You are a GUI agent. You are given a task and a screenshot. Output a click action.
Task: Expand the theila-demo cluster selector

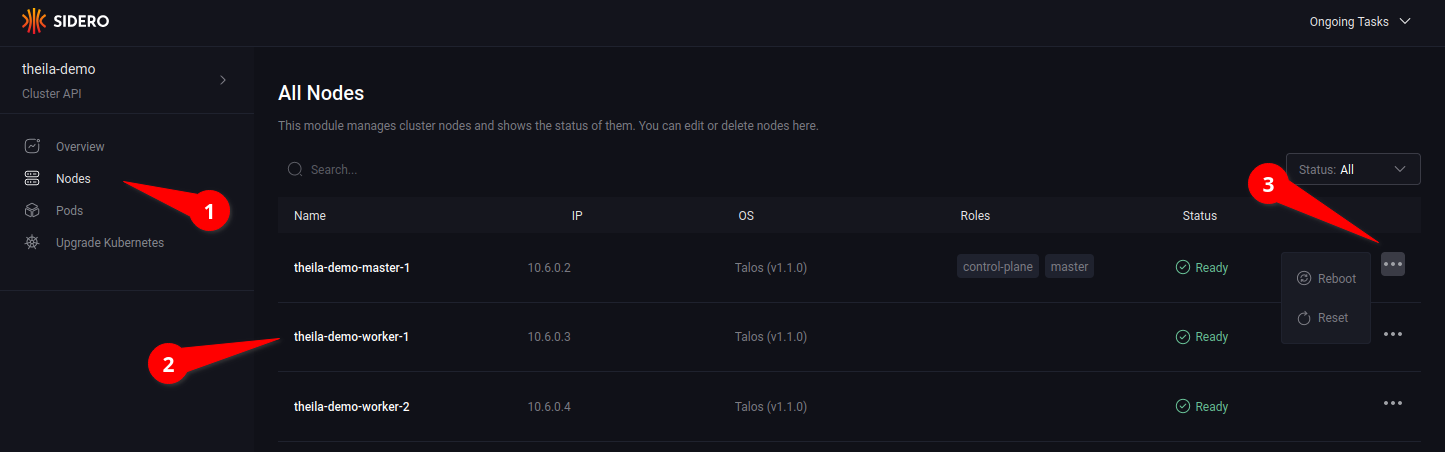pos(223,80)
